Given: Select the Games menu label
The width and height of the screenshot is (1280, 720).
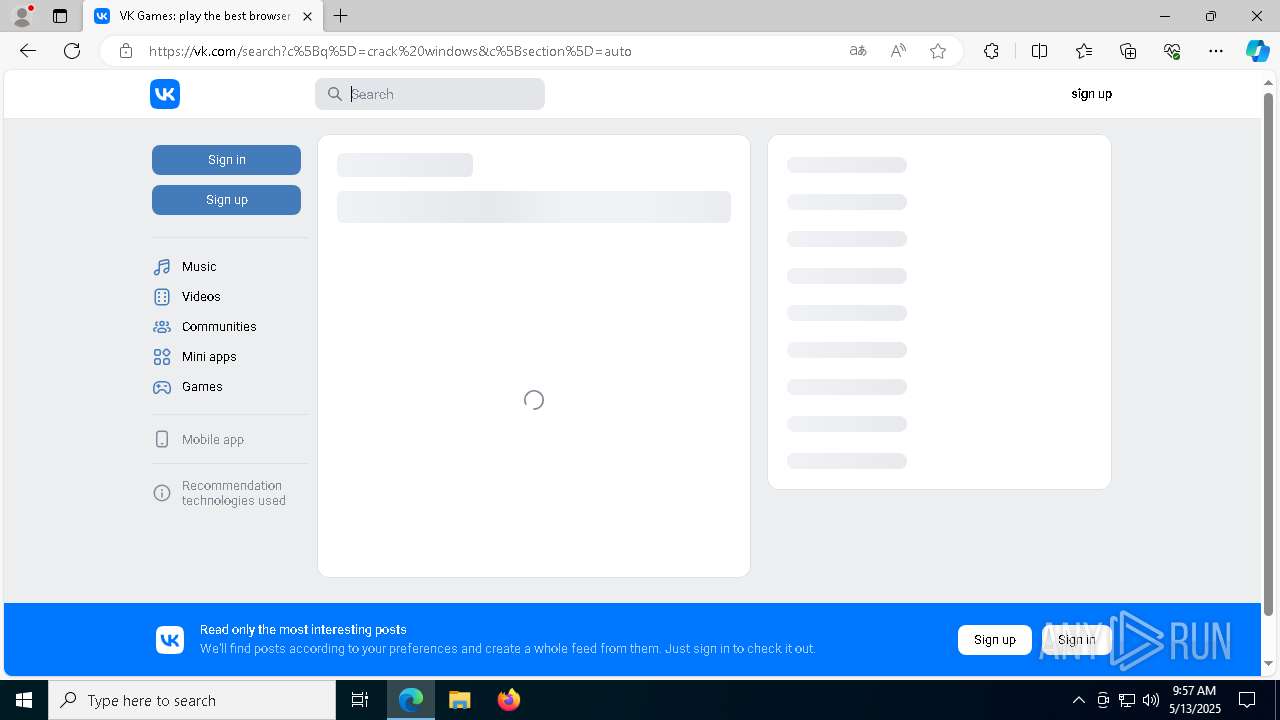Looking at the screenshot, I should click(x=202, y=387).
